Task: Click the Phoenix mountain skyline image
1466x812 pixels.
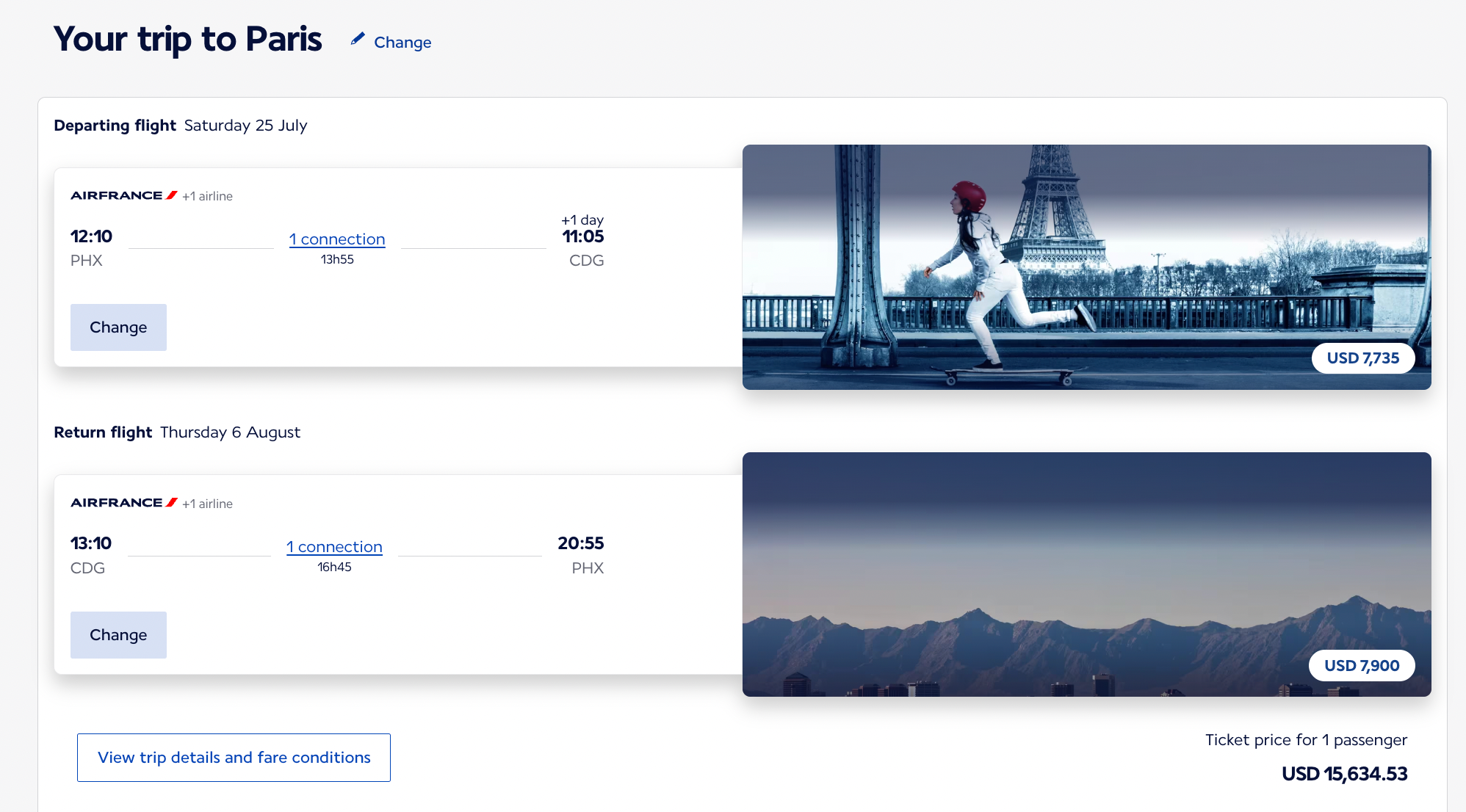Action: pos(1086,574)
